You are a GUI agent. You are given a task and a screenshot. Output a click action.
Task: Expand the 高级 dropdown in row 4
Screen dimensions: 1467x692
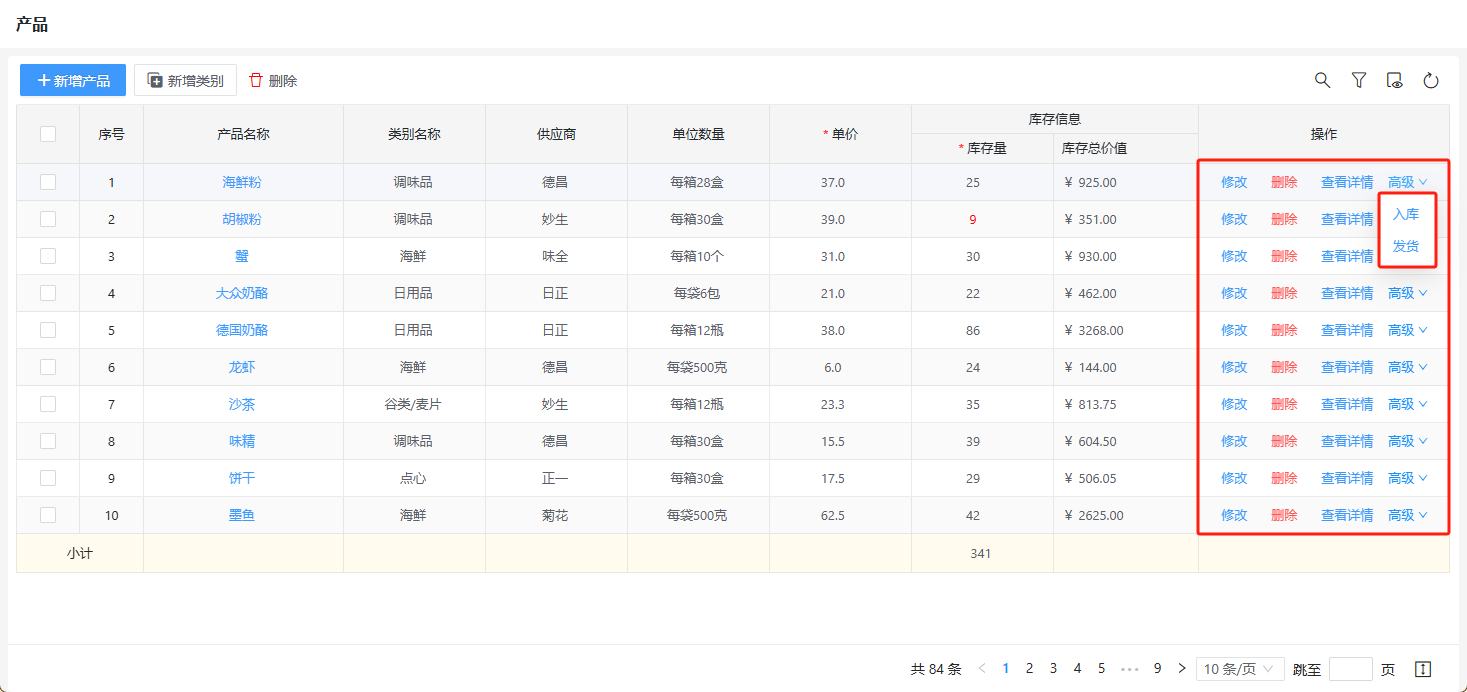tap(1407, 293)
